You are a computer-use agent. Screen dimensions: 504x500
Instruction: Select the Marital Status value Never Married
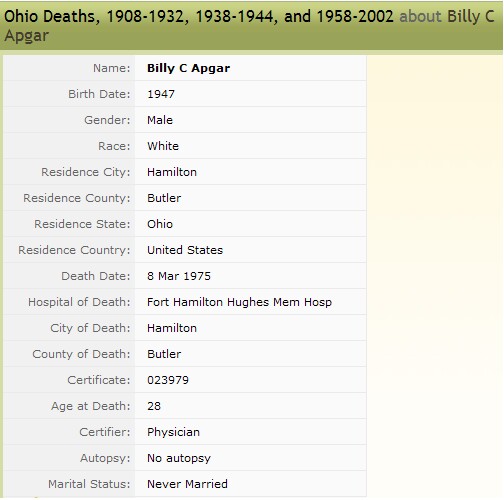(x=187, y=484)
